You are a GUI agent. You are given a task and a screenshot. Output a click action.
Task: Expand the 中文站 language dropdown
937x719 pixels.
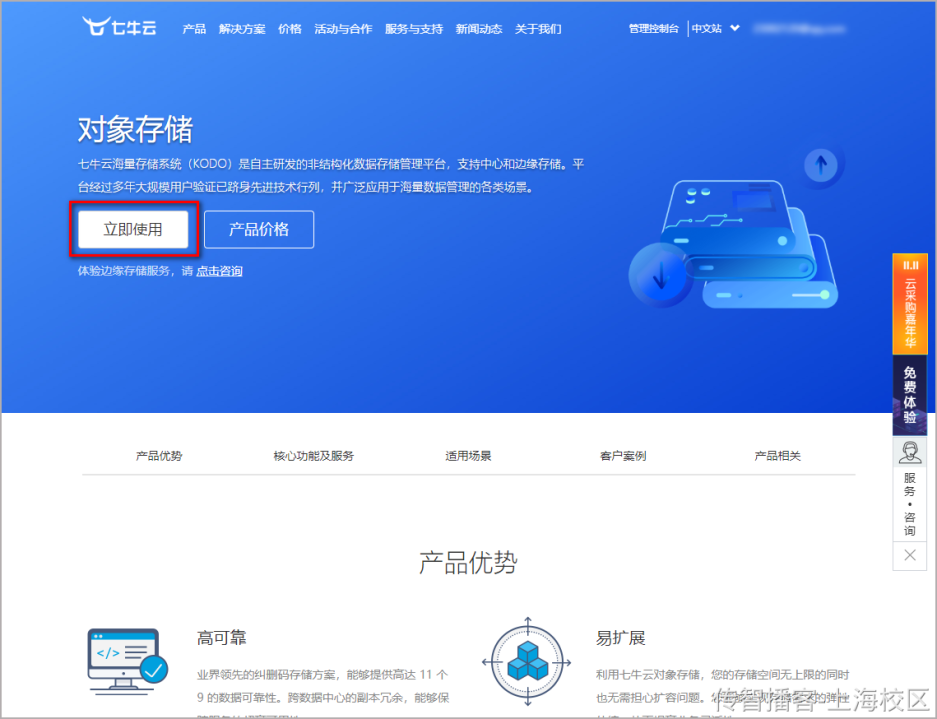click(x=715, y=28)
